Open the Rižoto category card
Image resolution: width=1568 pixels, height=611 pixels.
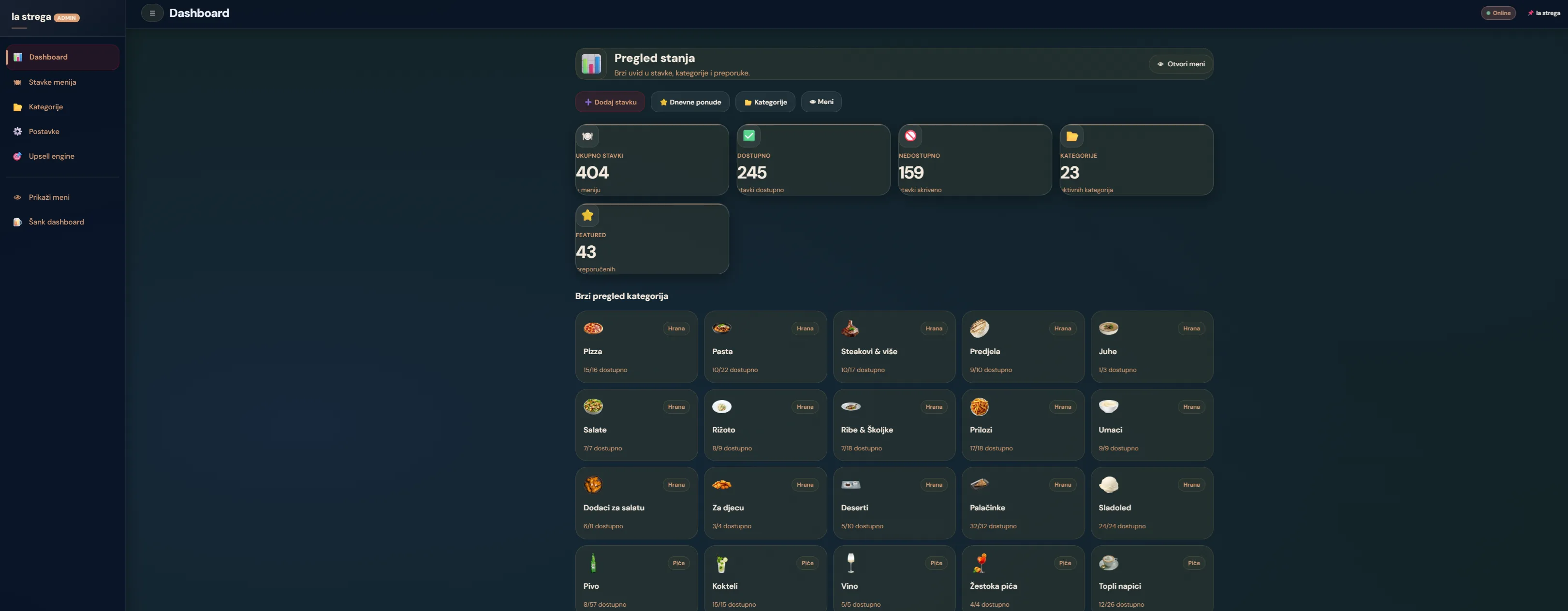(765, 425)
